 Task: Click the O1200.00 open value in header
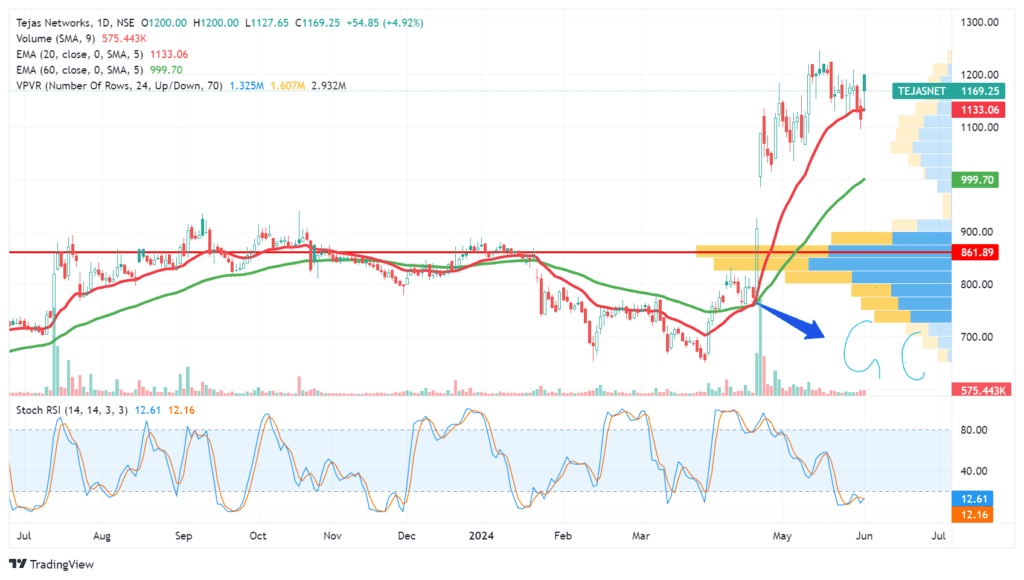tap(164, 23)
